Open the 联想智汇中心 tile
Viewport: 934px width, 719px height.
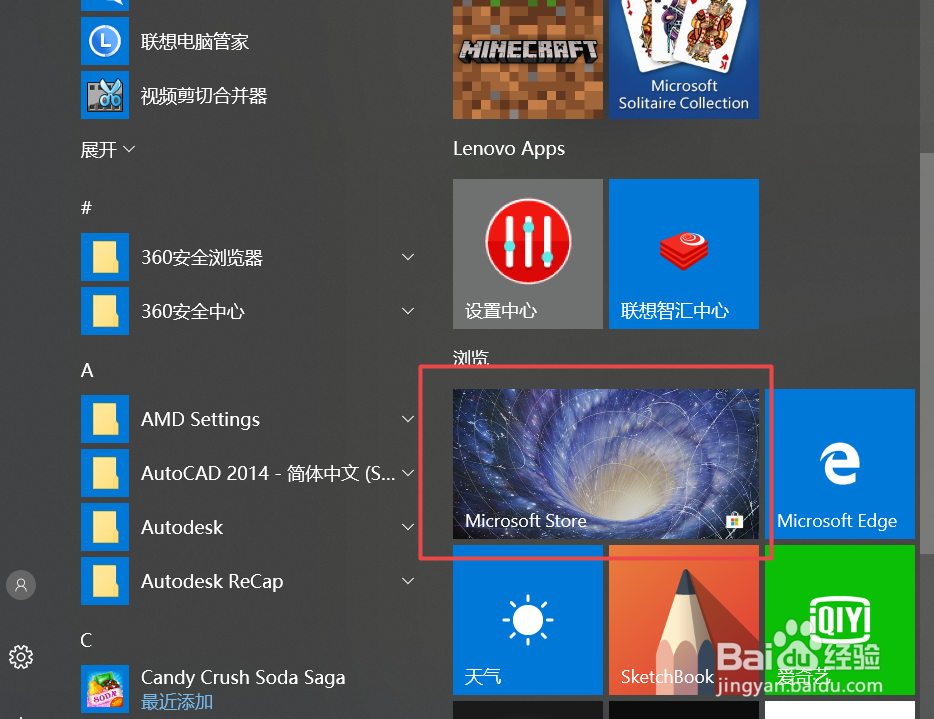684,254
